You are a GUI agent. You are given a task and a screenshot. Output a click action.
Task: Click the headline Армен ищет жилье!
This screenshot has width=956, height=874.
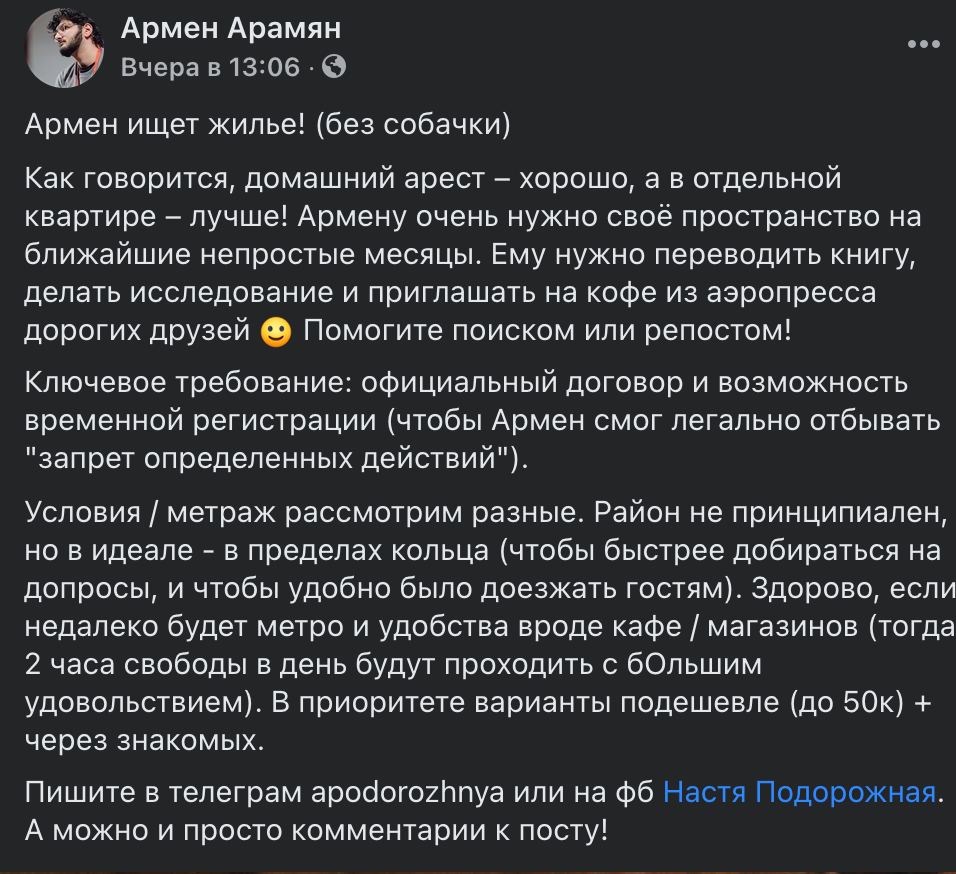[x=165, y=125]
